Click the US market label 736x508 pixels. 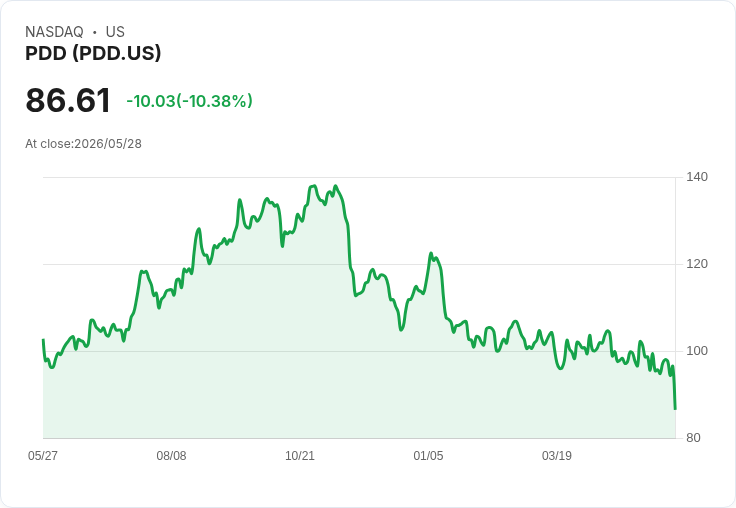coord(115,32)
